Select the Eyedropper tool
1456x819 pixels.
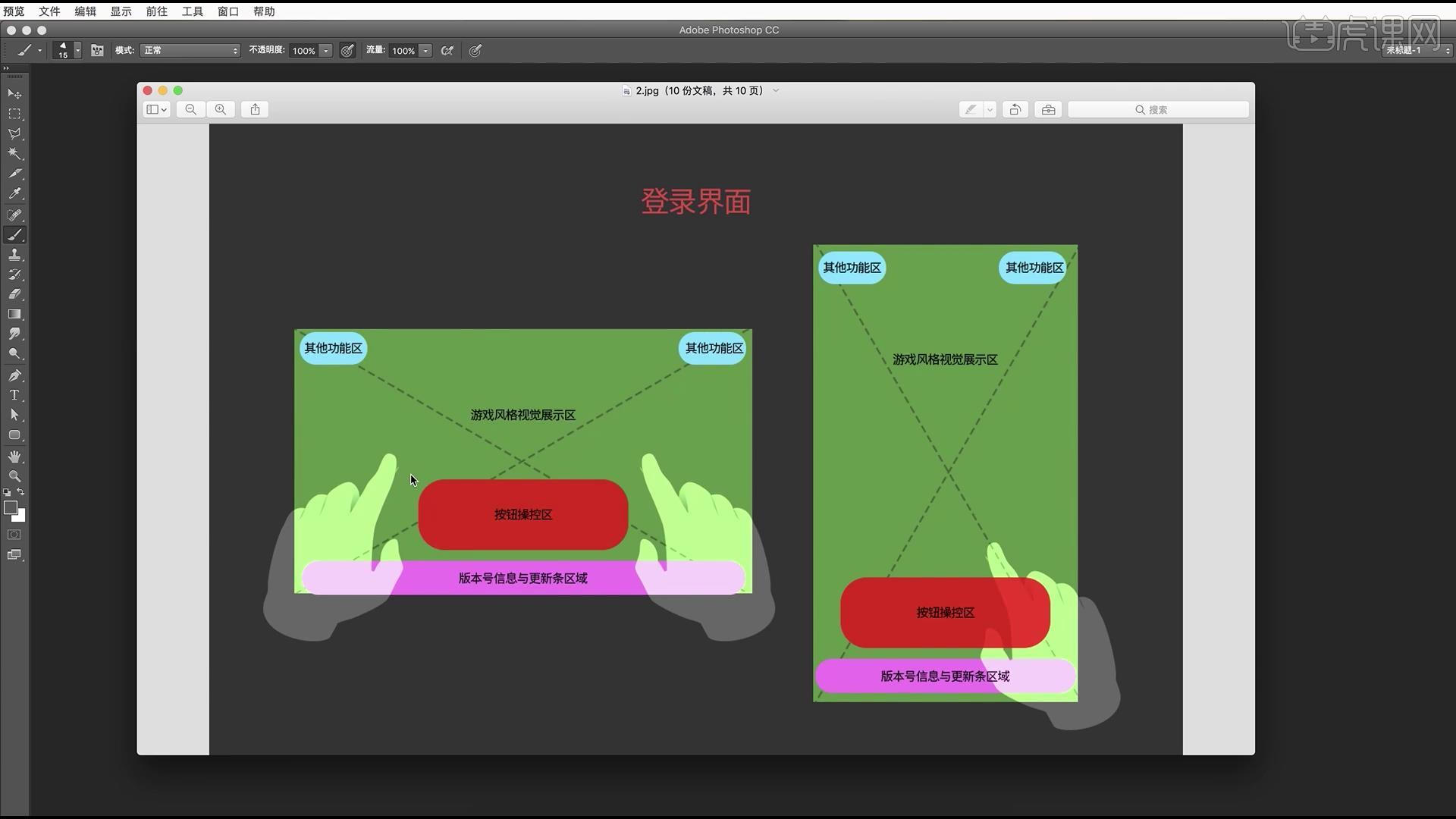pos(14,193)
